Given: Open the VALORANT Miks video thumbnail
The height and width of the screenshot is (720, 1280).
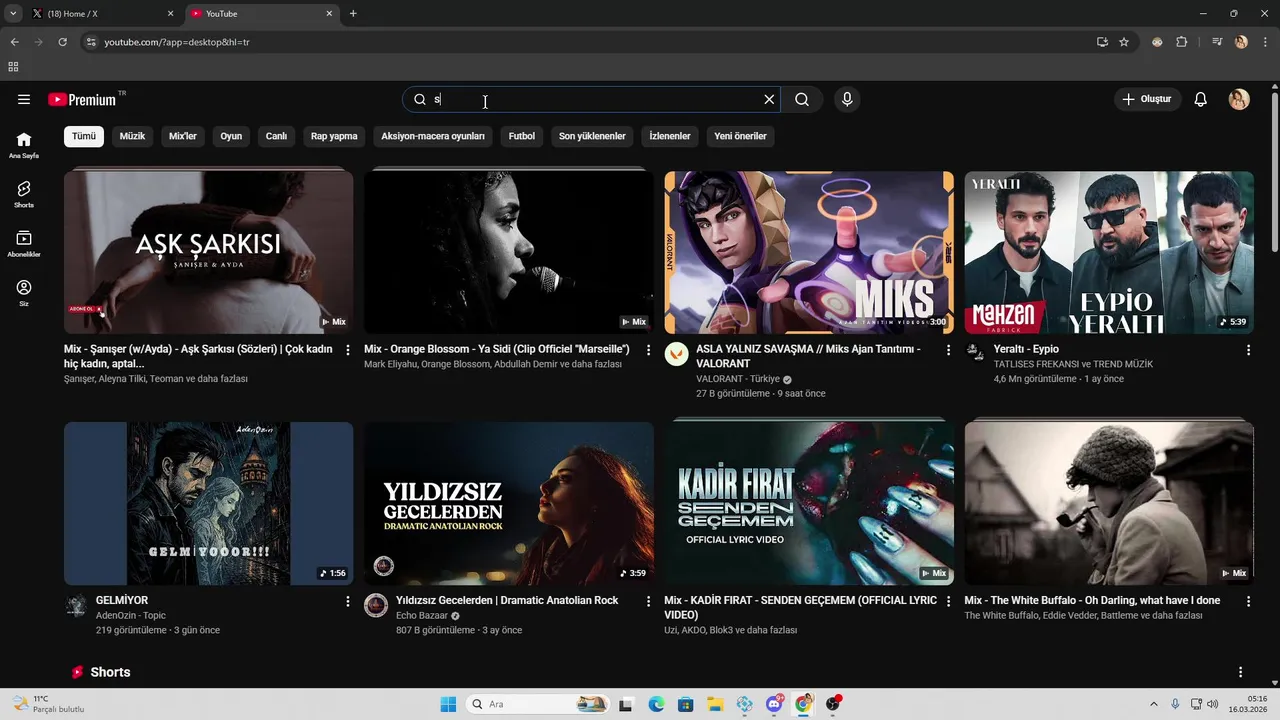Looking at the screenshot, I should (809, 252).
